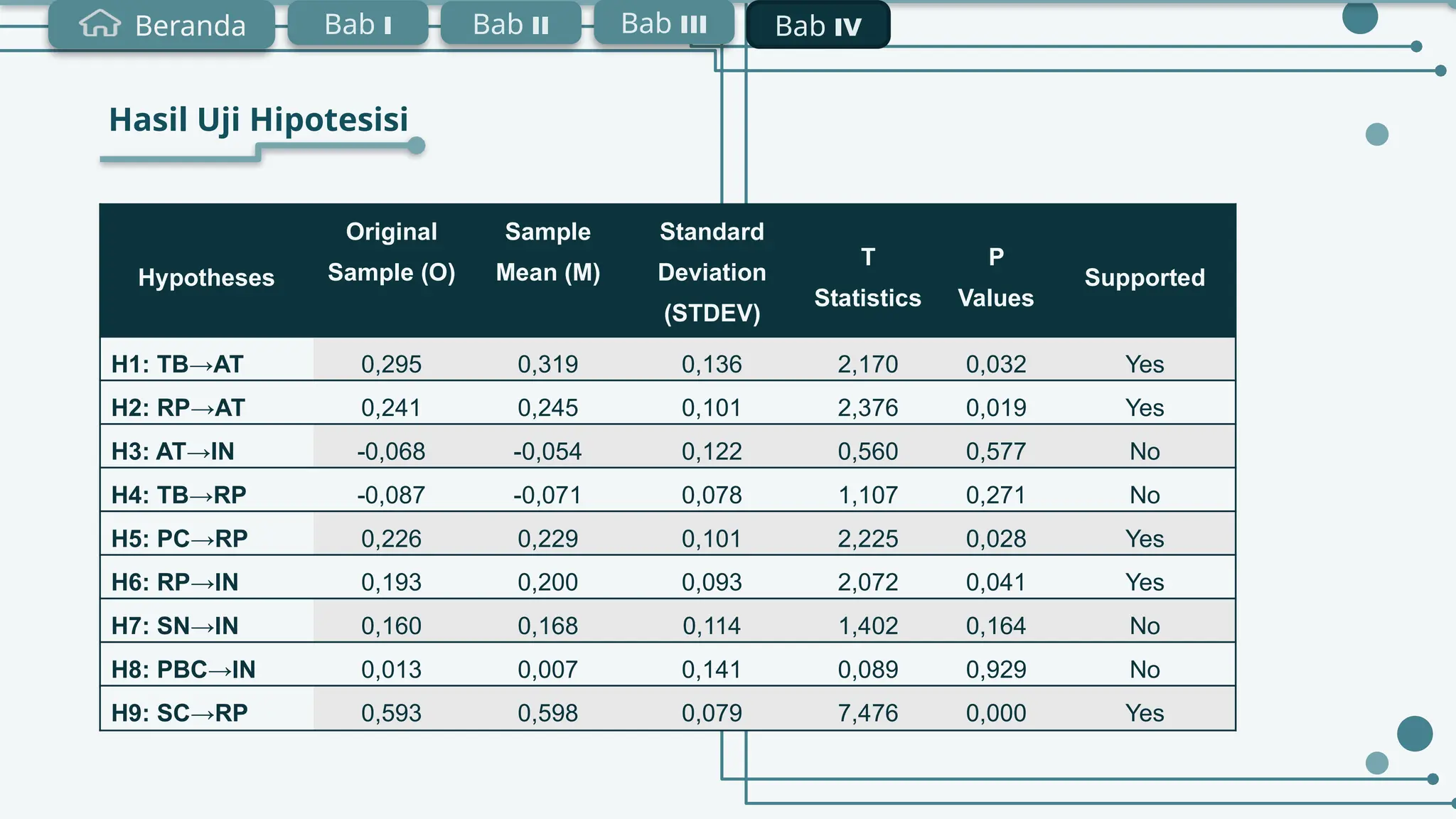This screenshot has height=819, width=1456.
Task: Select the Supported column header
Action: pyautogui.click(x=1145, y=277)
